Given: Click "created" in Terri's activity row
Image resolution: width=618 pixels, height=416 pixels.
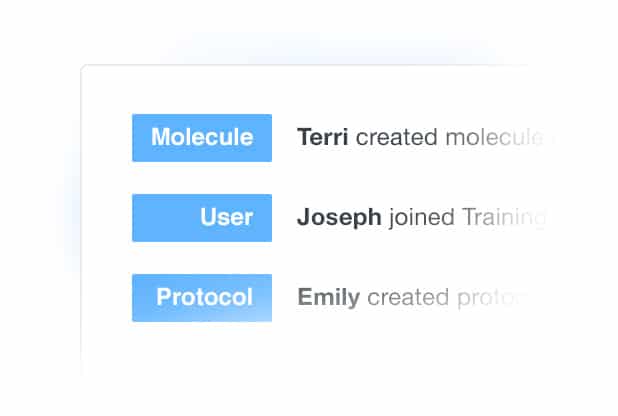Looking at the screenshot, I should click(397, 138).
